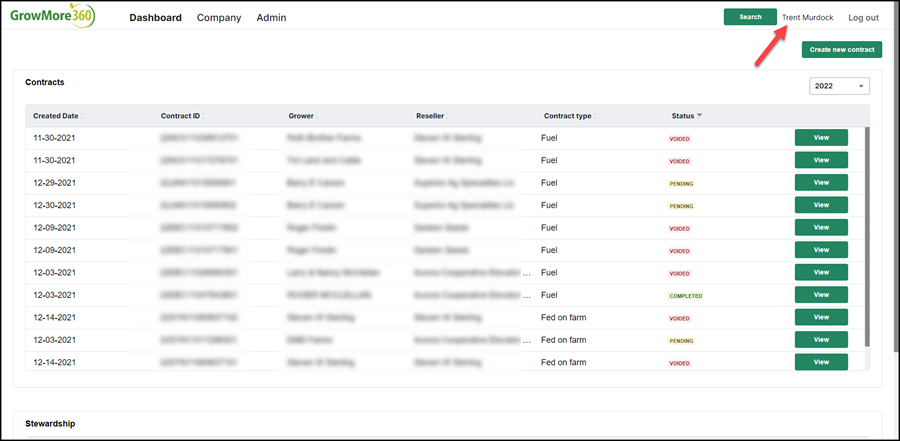This screenshot has height=441, width=900.
Task: Click the Contracts section heading
Action: tap(45, 82)
